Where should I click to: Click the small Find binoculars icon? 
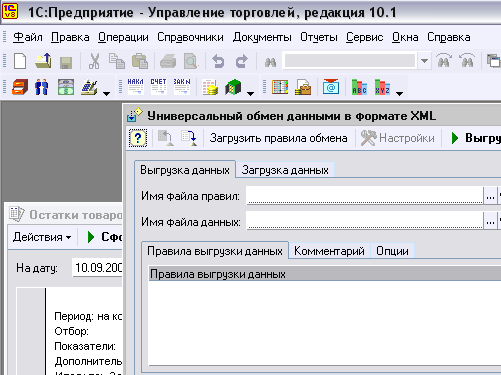point(270,62)
